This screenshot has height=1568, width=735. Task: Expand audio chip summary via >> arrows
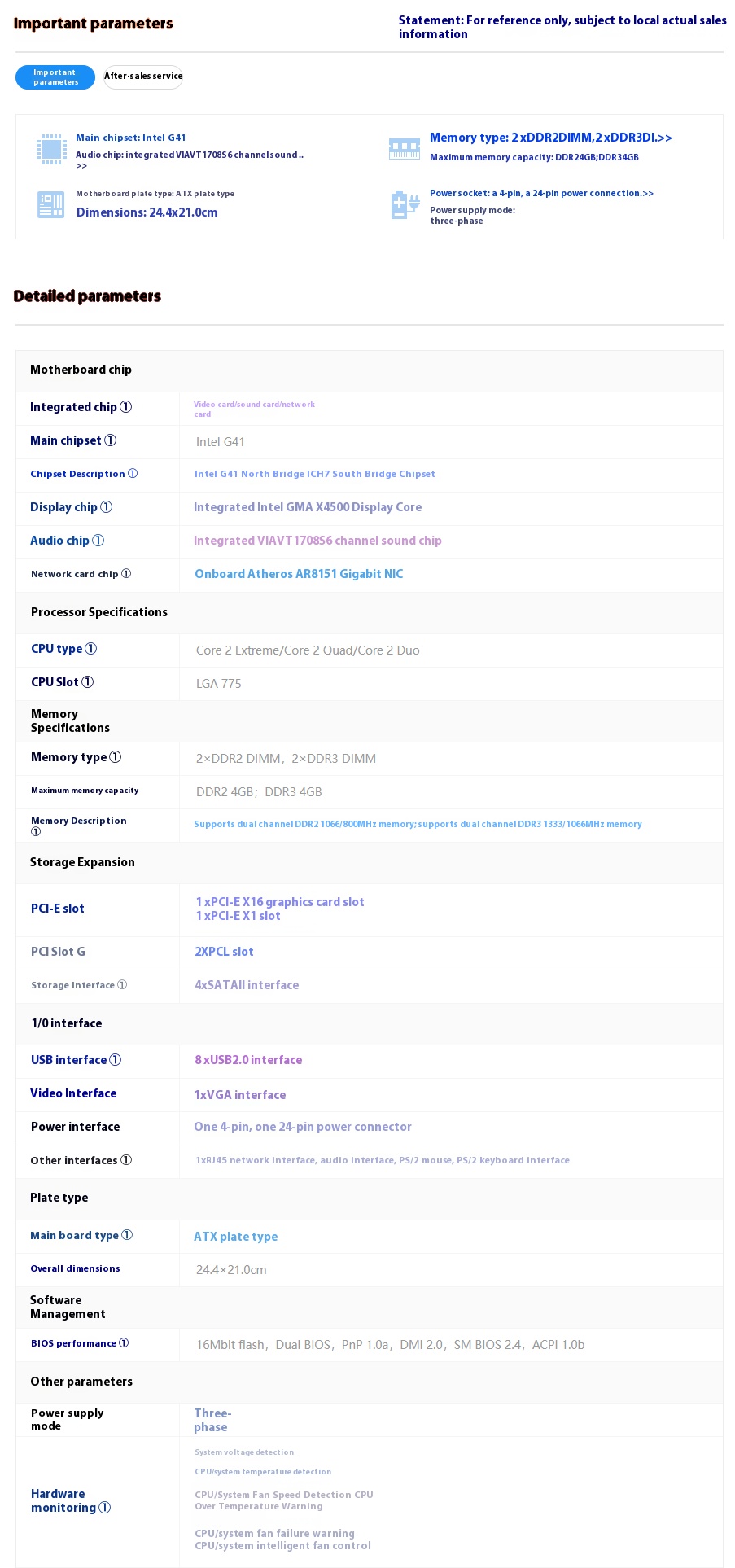click(x=81, y=166)
